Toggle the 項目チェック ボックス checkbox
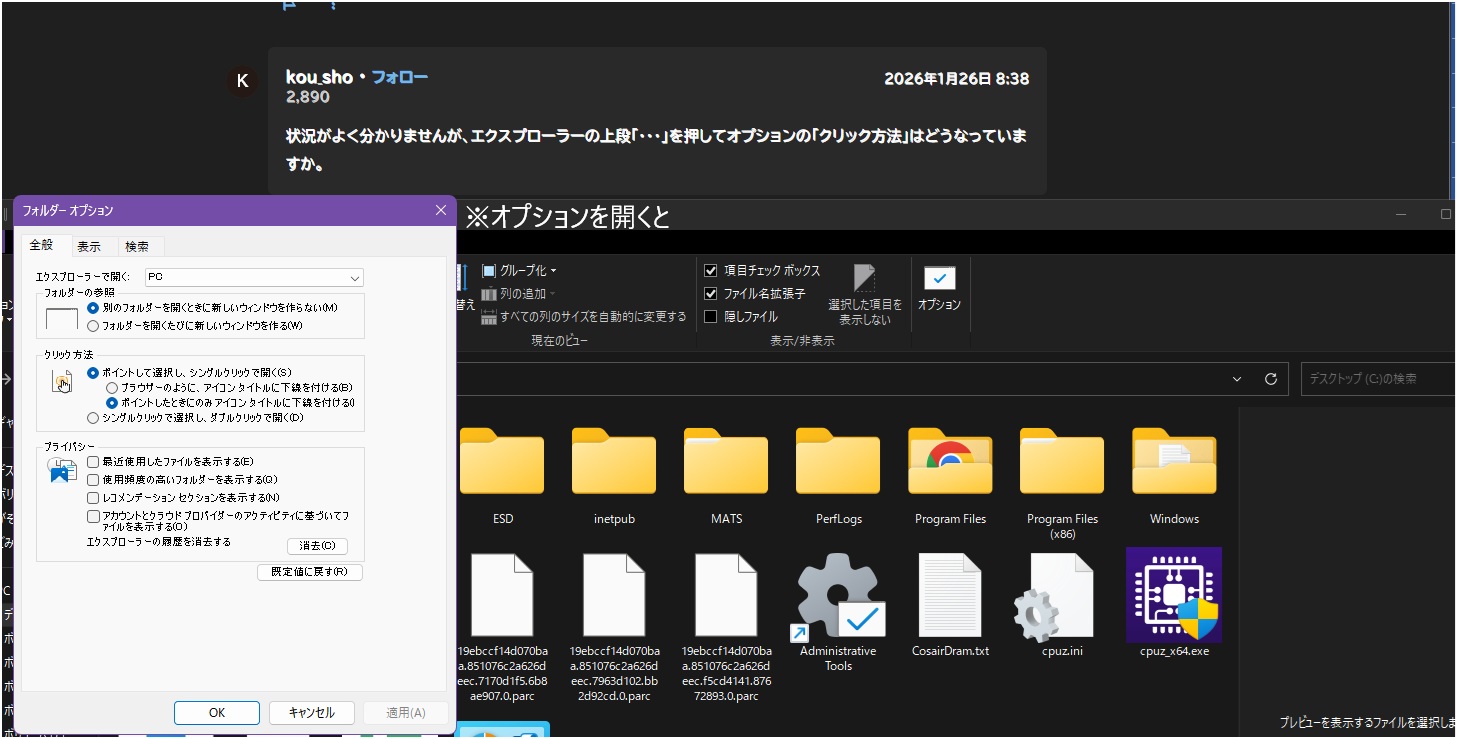Viewport: 1457px width, 739px height. pyautogui.click(x=711, y=270)
